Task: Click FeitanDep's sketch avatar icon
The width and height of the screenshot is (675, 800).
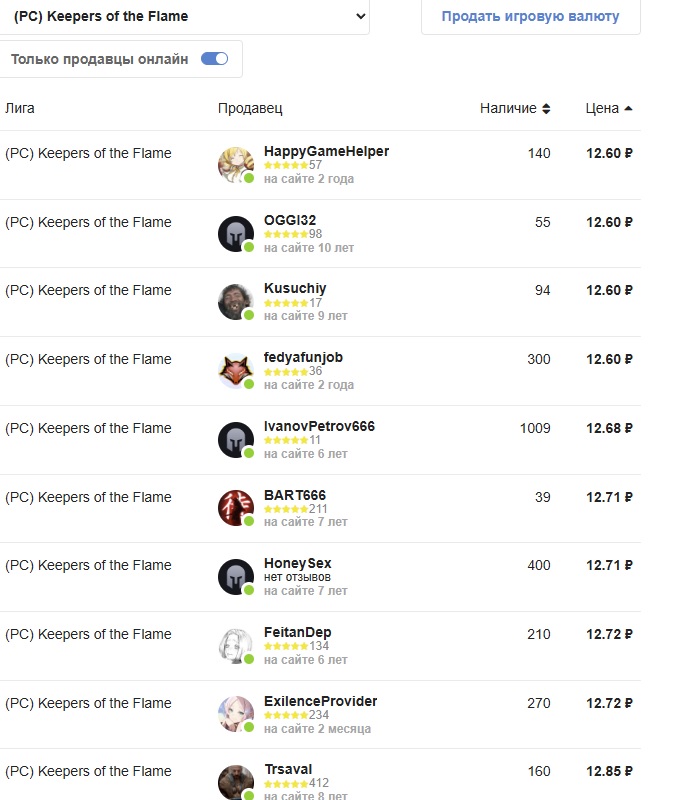Action: click(x=236, y=645)
